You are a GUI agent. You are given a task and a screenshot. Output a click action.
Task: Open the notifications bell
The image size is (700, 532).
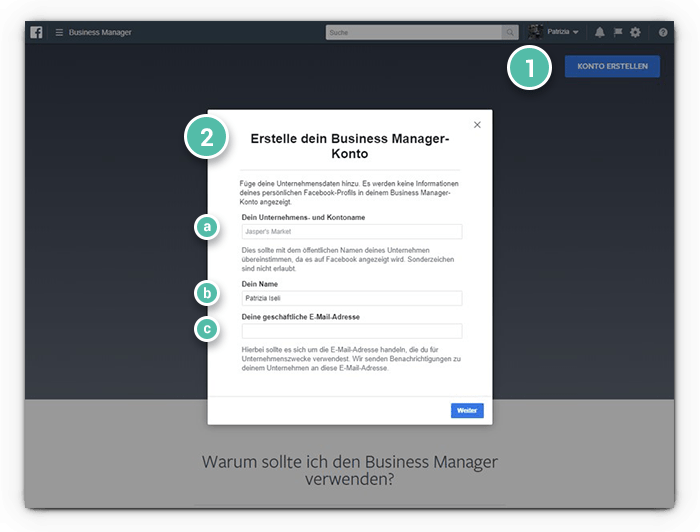pos(600,33)
